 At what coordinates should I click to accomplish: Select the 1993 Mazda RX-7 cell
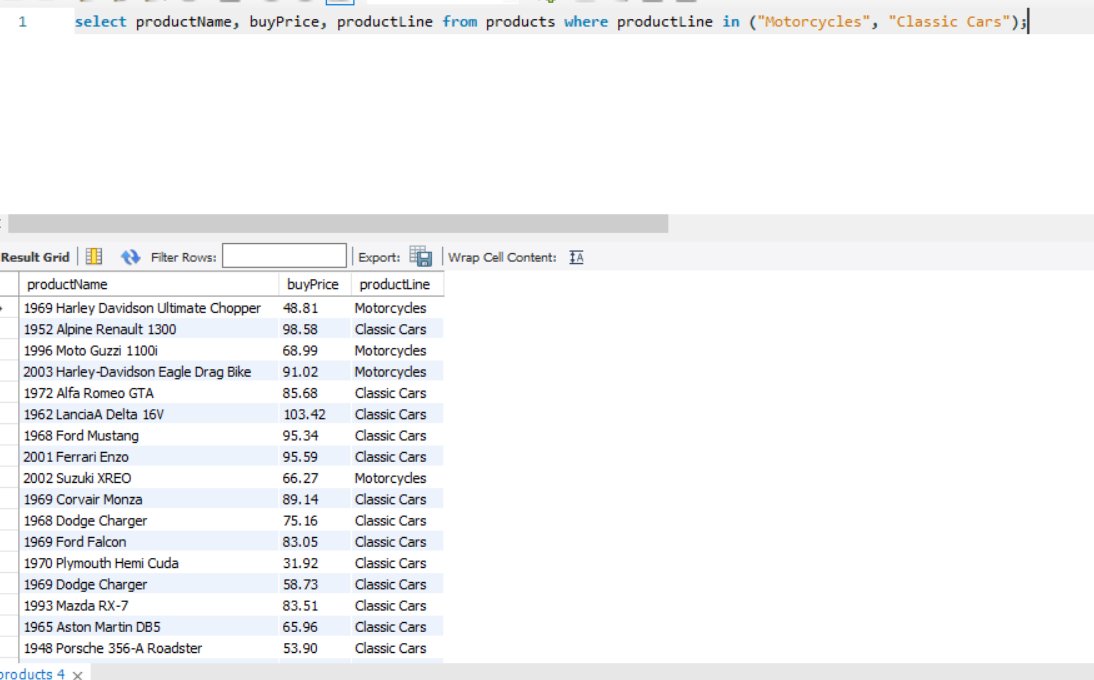tap(149, 605)
